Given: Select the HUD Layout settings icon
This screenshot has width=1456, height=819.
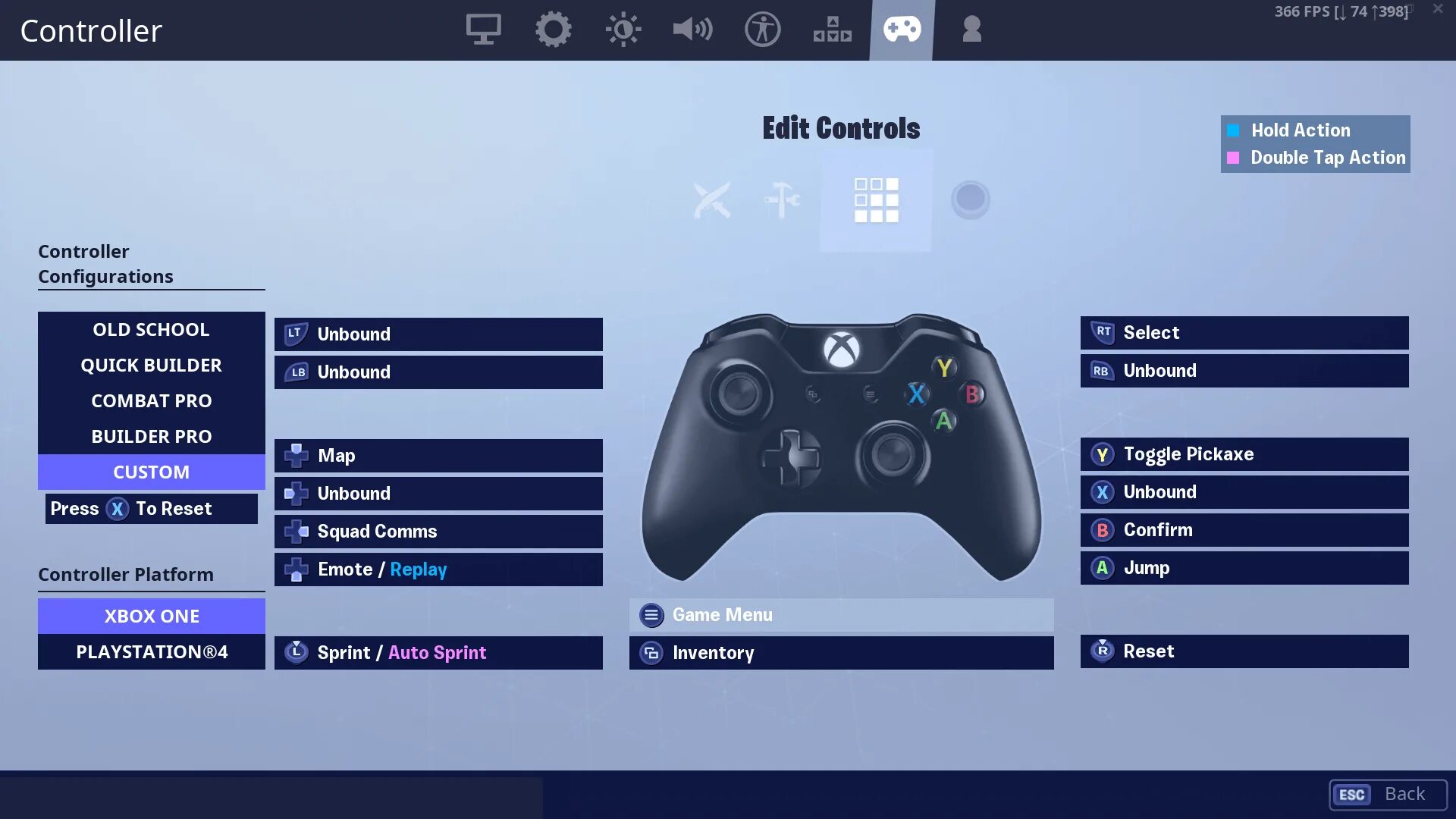Looking at the screenshot, I should pos(833,29).
